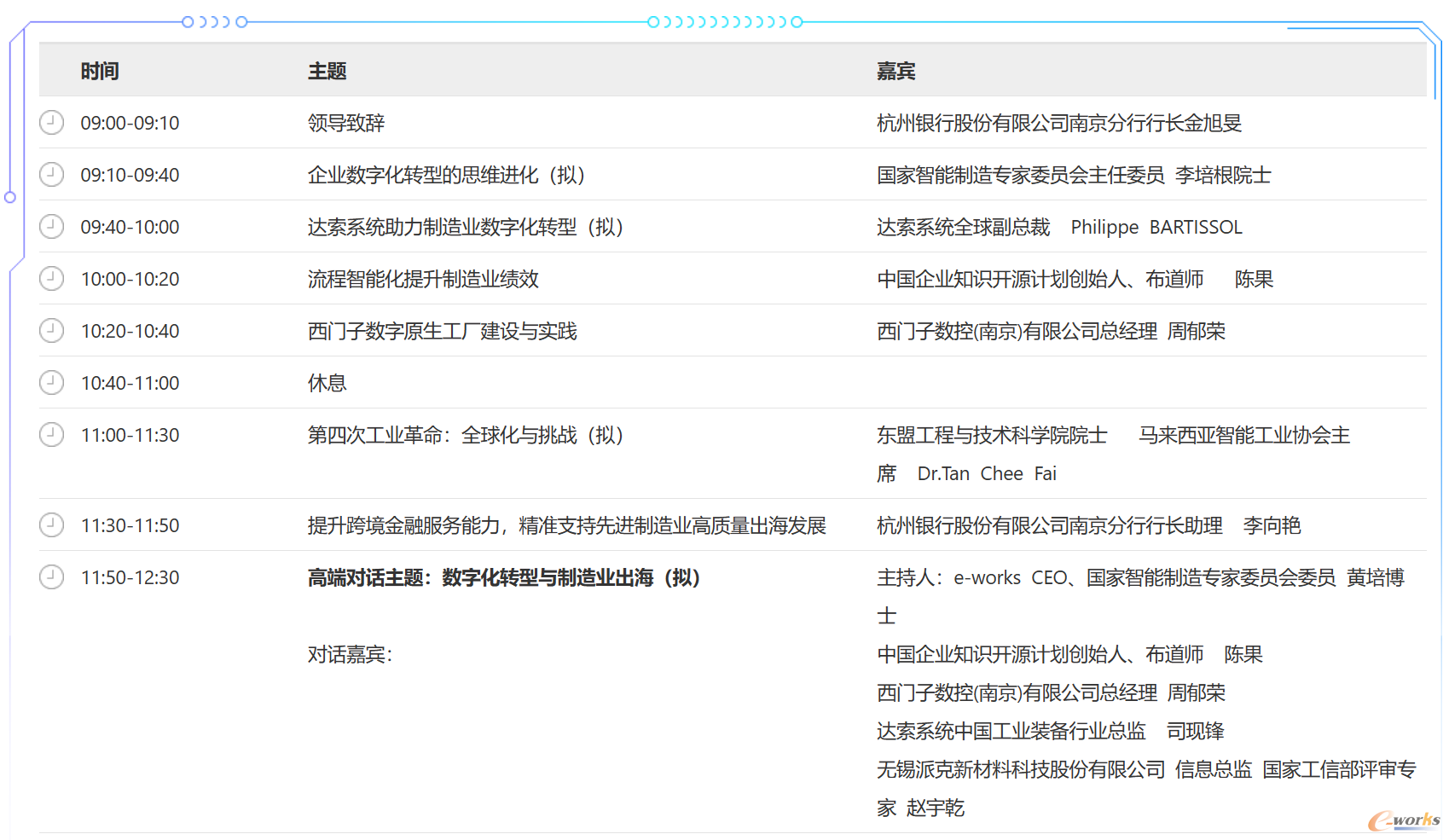Click the topic 西门子数字原生工厂建设与实践

tap(443, 331)
